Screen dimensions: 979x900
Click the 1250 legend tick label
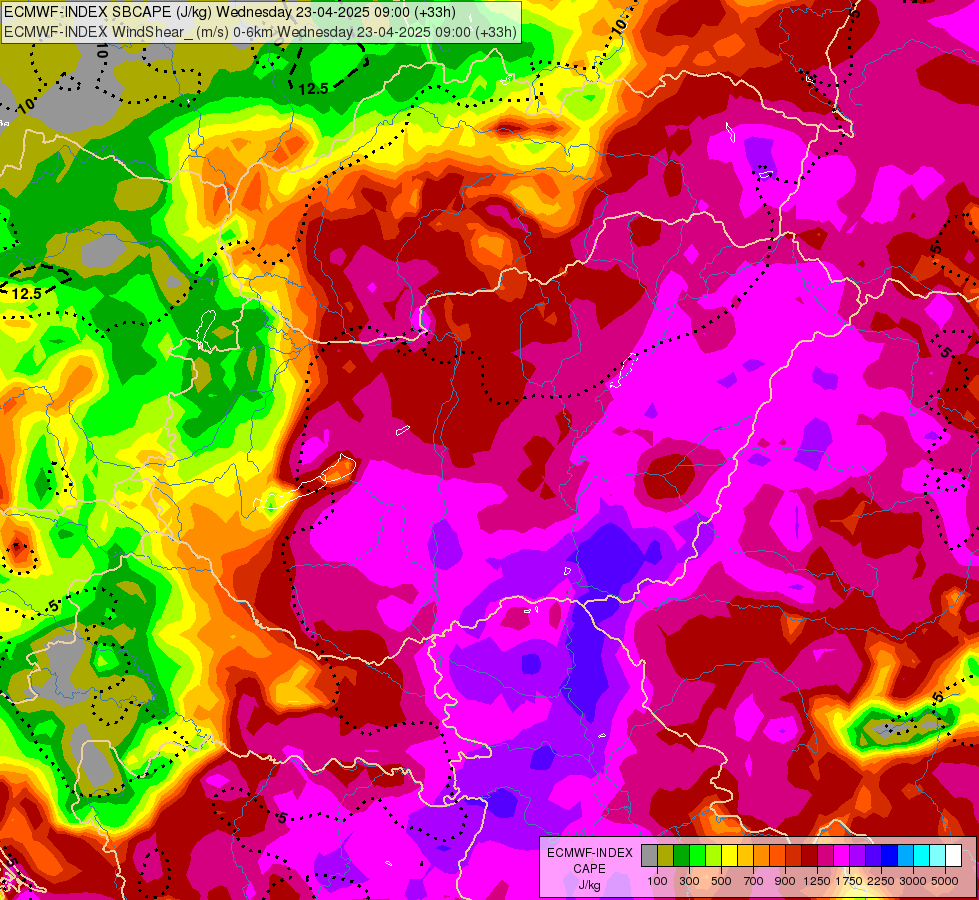point(817,881)
